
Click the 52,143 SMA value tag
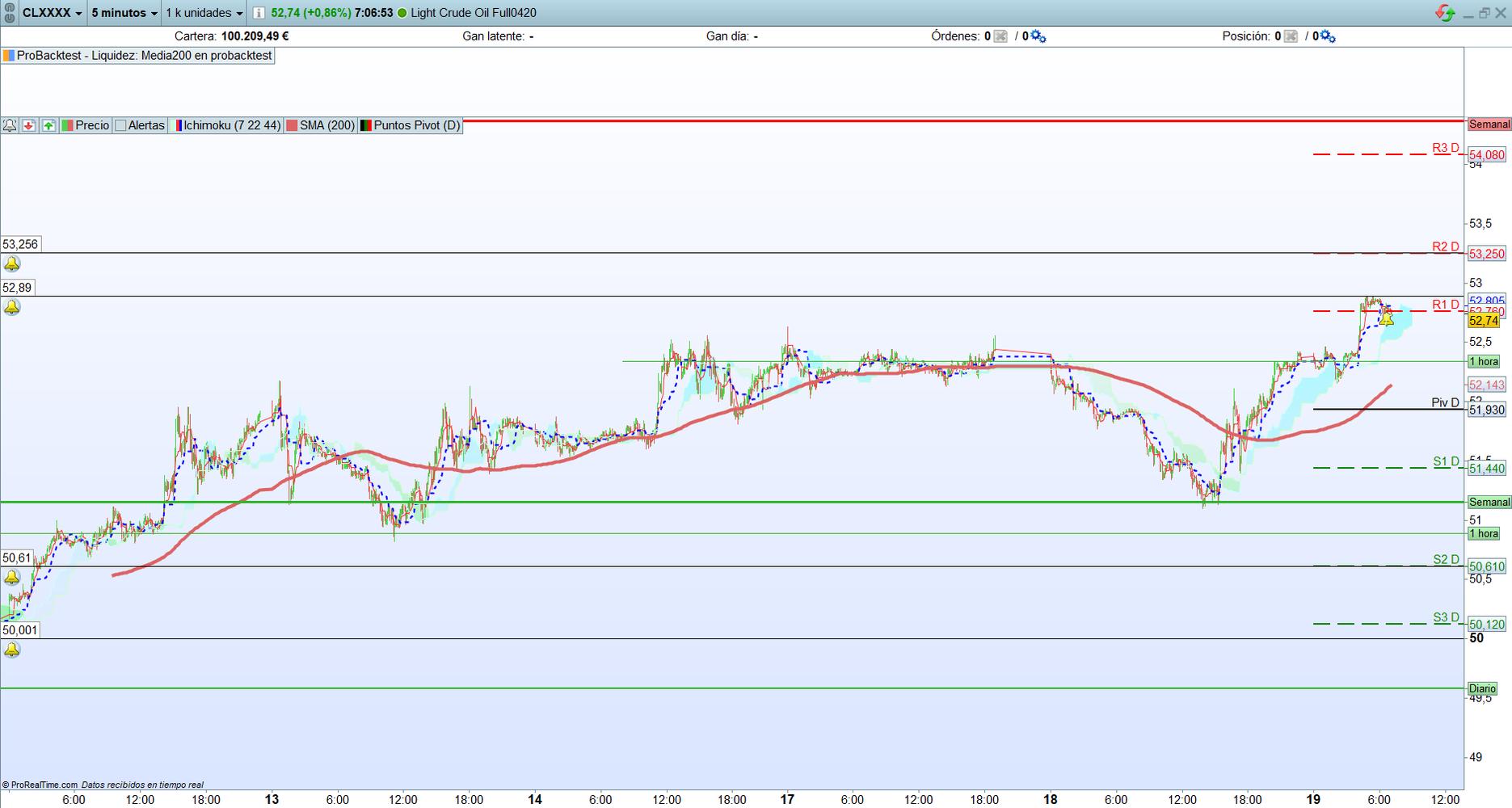click(1487, 385)
